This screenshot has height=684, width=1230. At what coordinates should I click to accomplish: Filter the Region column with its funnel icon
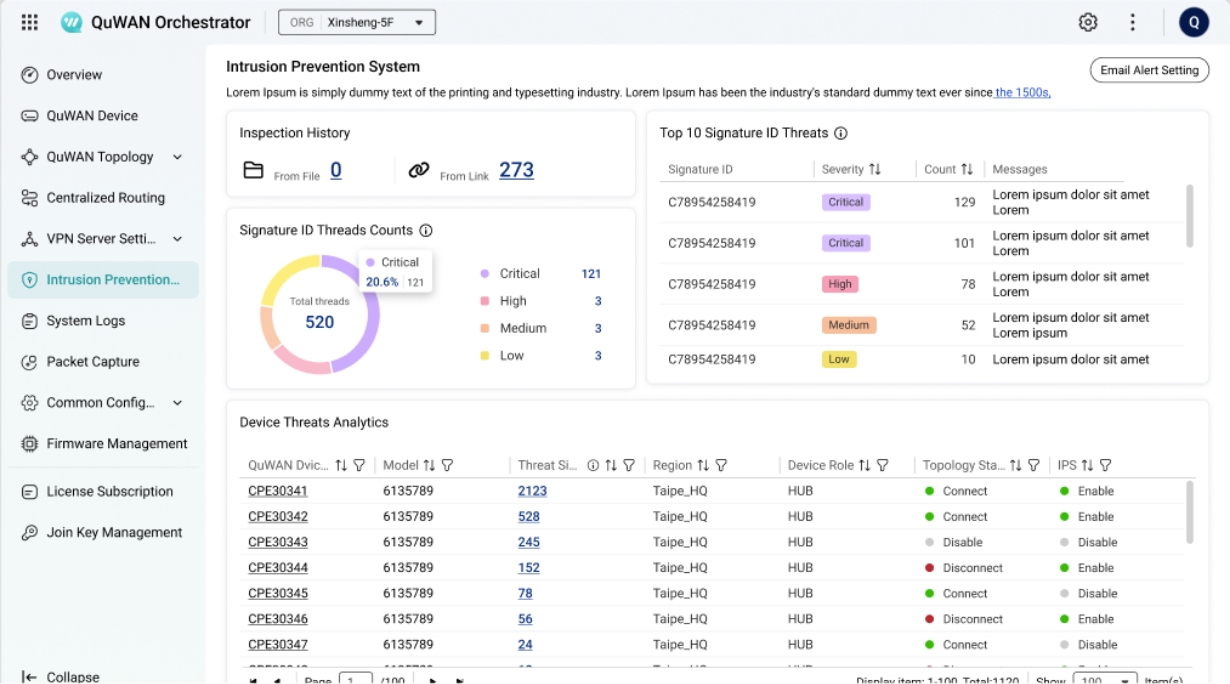(721, 465)
